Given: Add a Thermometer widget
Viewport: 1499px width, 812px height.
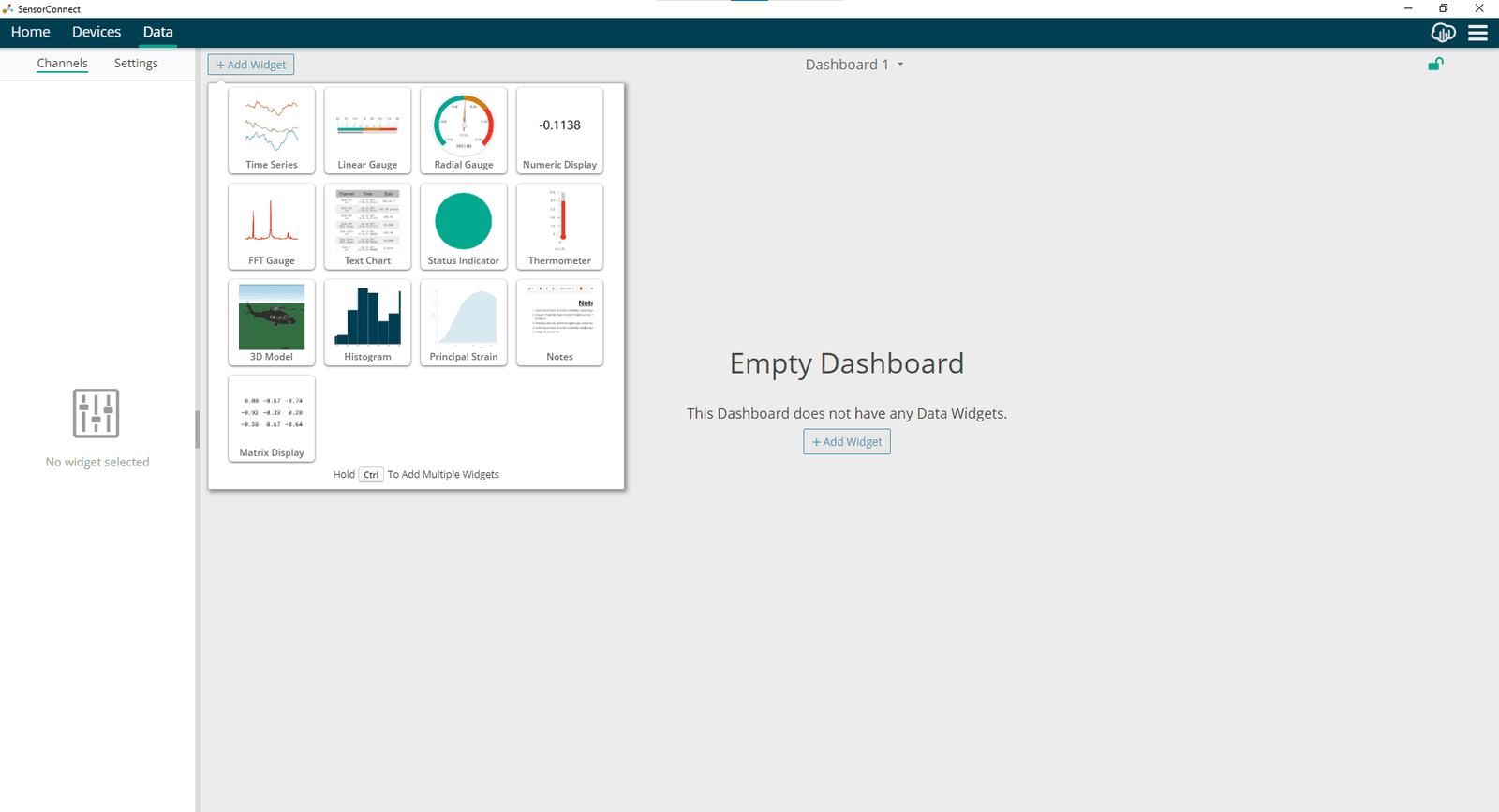Looking at the screenshot, I should pos(559,227).
